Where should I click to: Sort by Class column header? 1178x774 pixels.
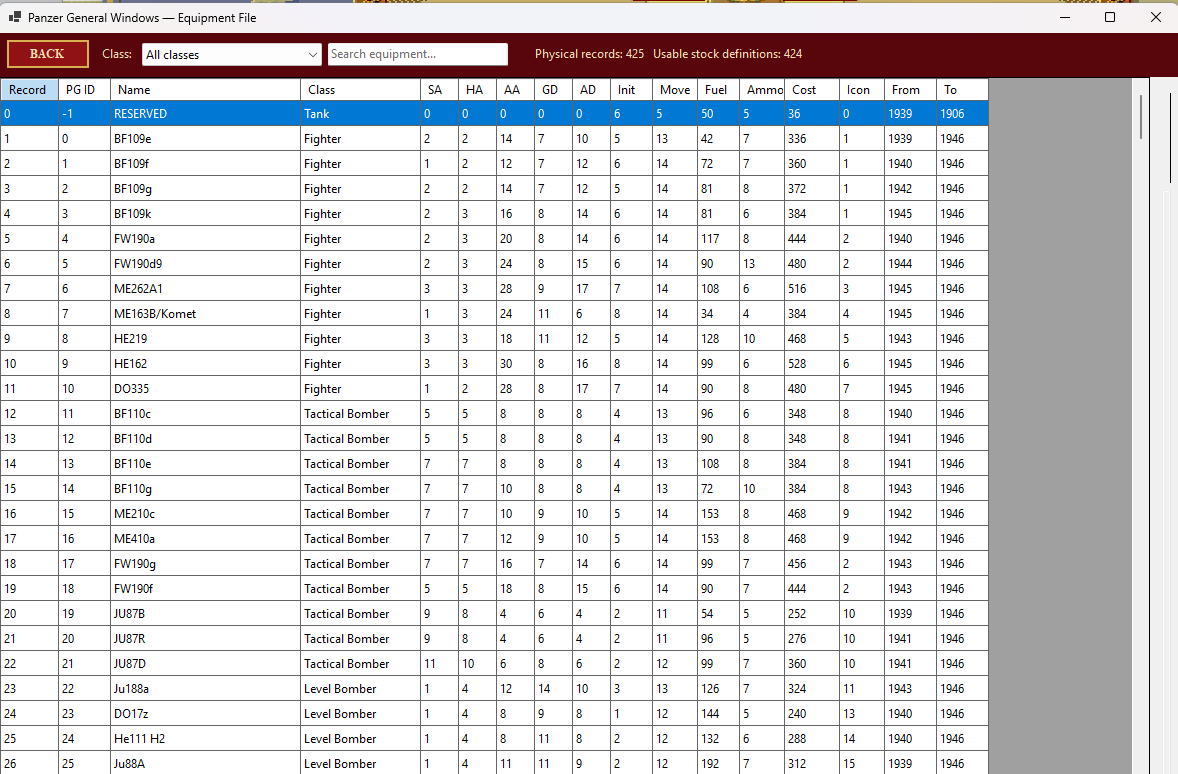click(x=361, y=89)
